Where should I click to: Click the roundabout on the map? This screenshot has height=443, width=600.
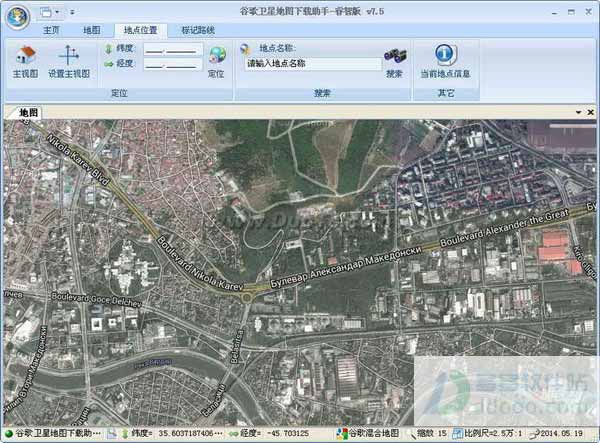coord(248,297)
